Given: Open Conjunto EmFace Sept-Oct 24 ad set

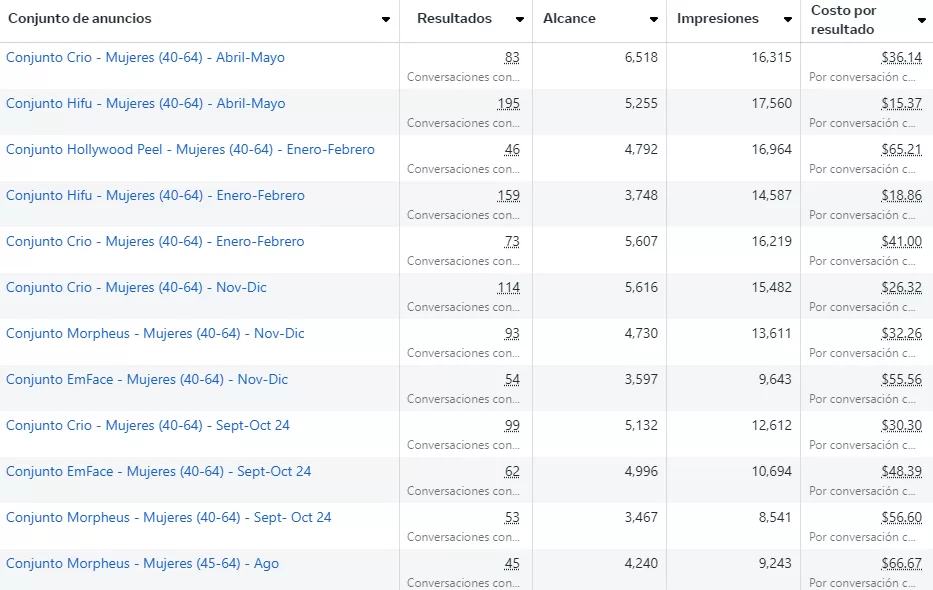Looking at the screenshot, I should [158, 472].
